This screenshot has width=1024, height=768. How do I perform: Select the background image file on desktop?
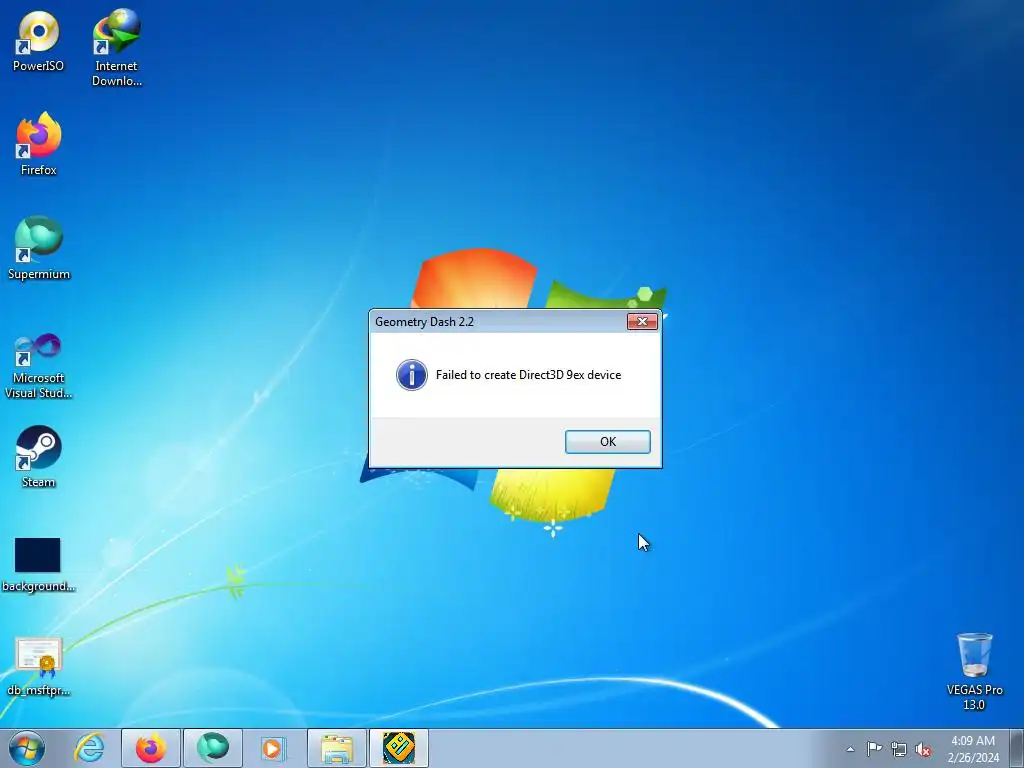[x=39, y=565]
